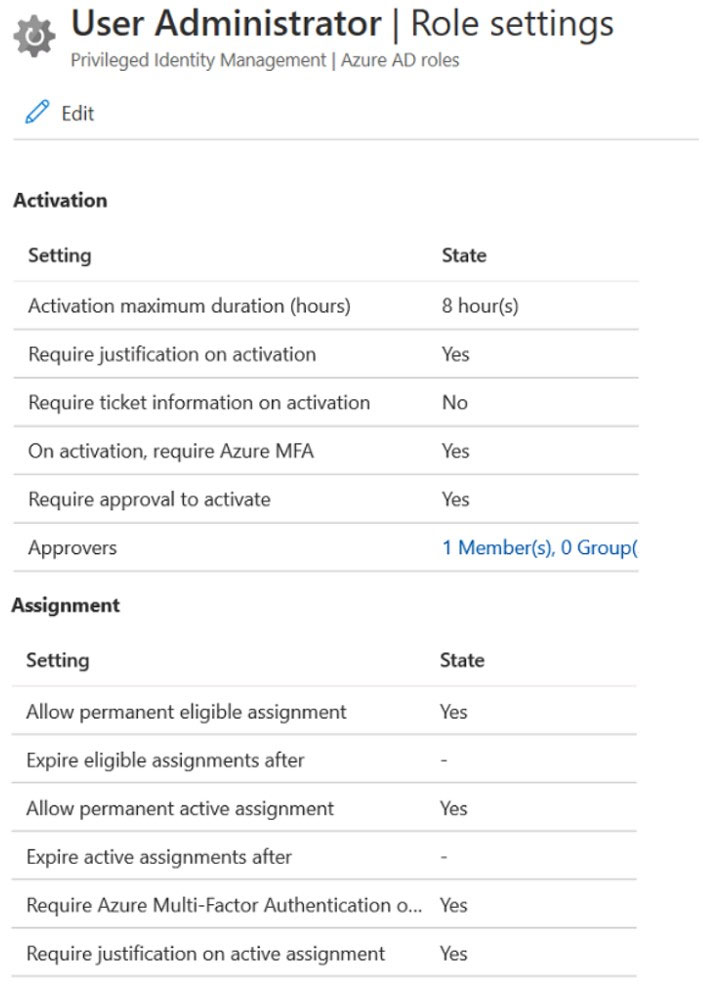The height and width of the screenshot is (995, 706).
Task: Select the Activation section heading
Action: [60, 201]
